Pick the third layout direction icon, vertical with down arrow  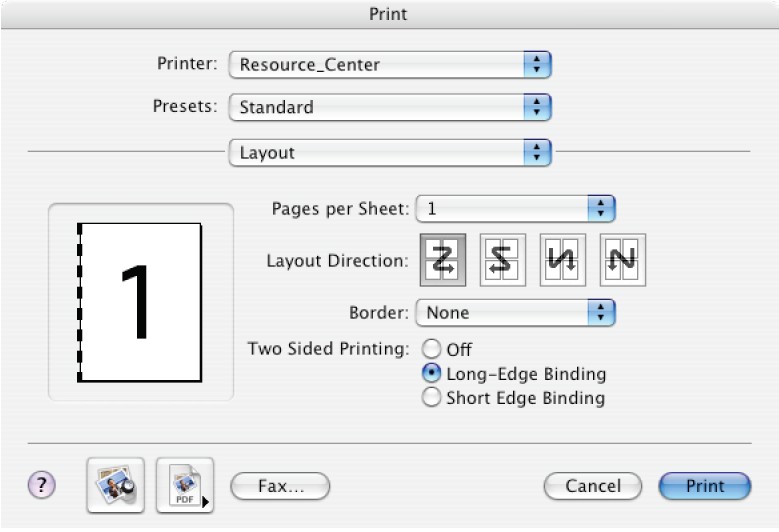pyautogui.click(x=562, y=260)
